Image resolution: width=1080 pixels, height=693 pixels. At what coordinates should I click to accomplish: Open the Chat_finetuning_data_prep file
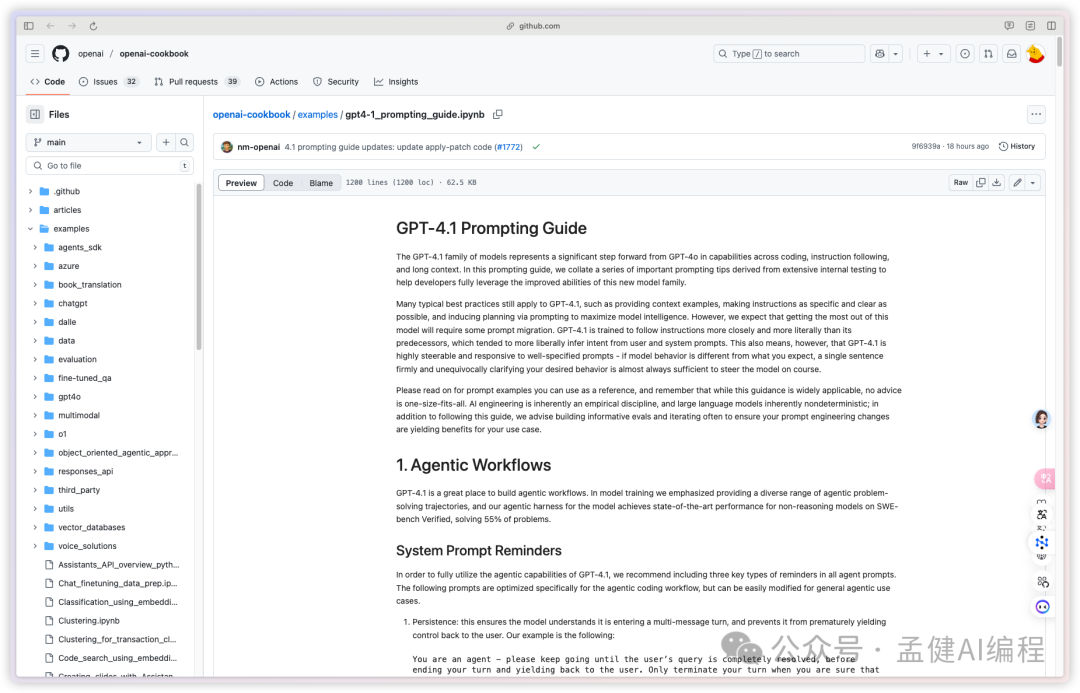point(118,583)
